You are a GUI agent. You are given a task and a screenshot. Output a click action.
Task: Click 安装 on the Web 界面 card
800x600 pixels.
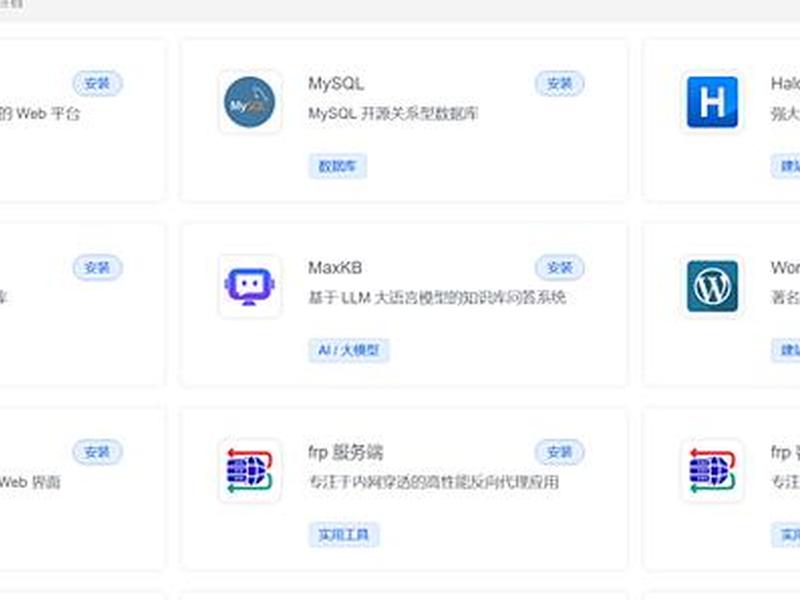(97, 452)
